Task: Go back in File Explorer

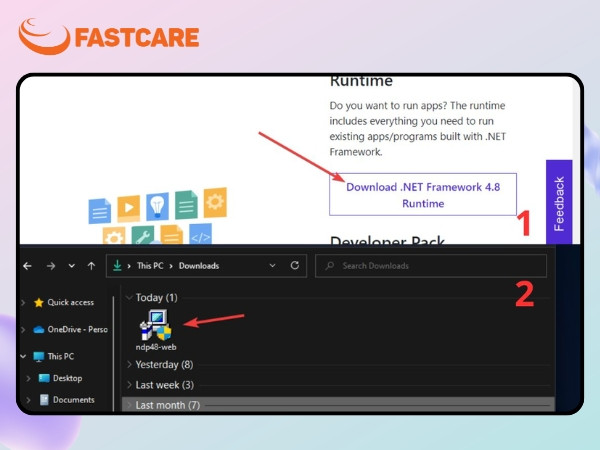Action: pos(28,266)
